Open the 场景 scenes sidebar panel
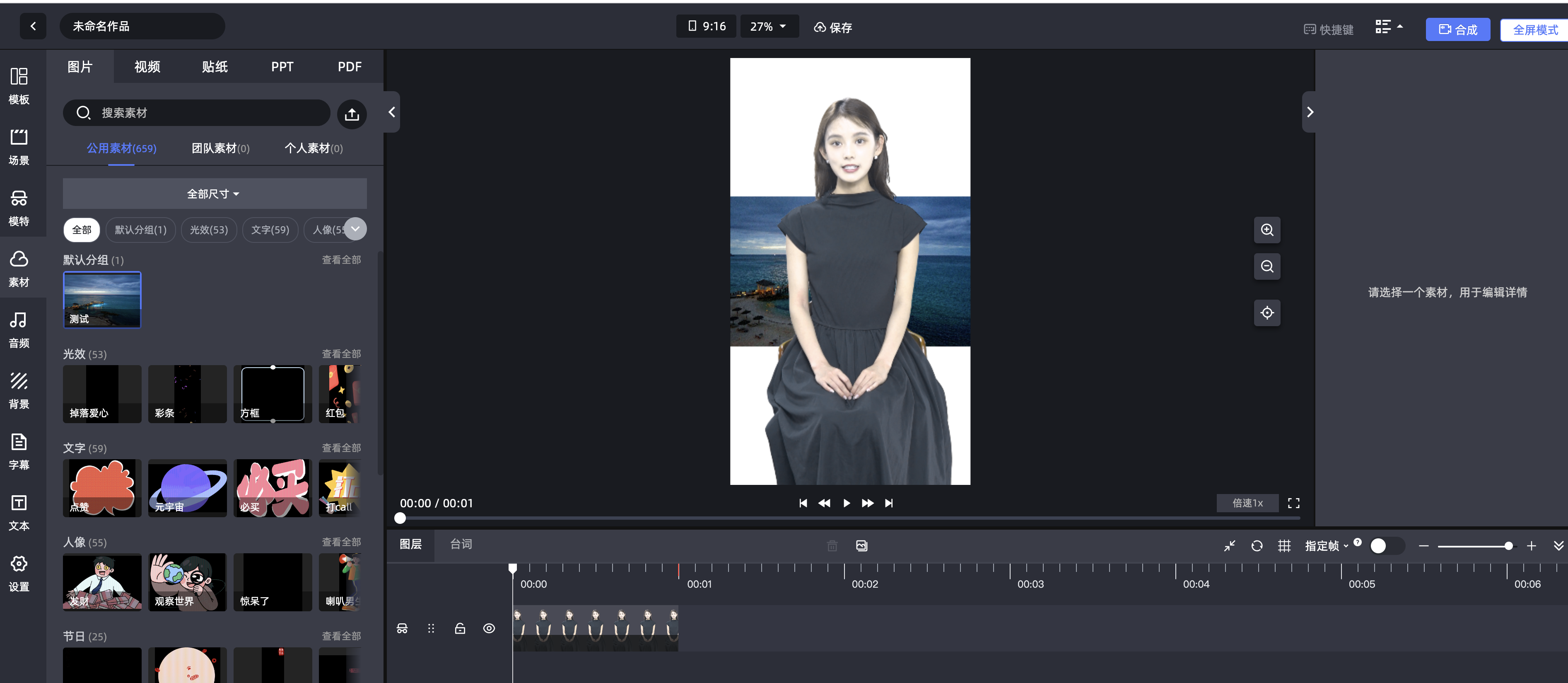This screenshot has width=1568, height=683. pos(19,147)
